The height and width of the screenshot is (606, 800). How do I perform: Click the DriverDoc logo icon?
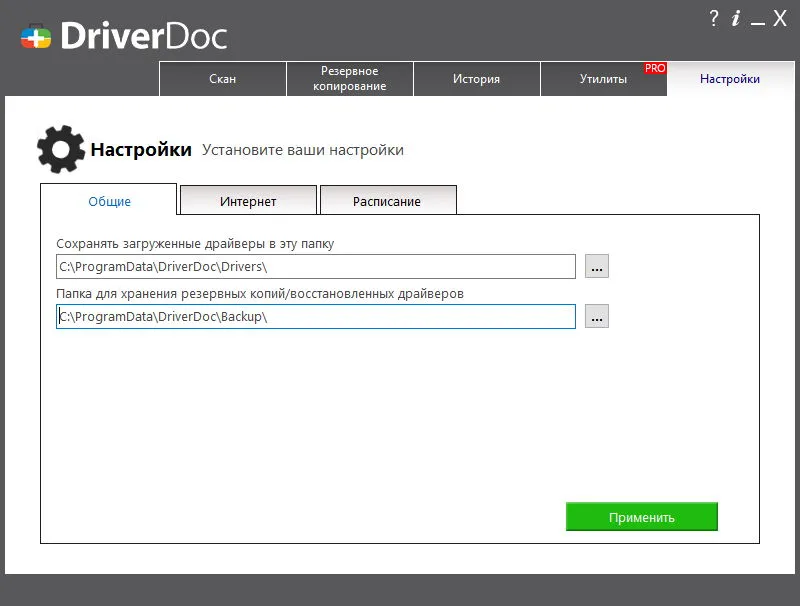pos(36,37)
